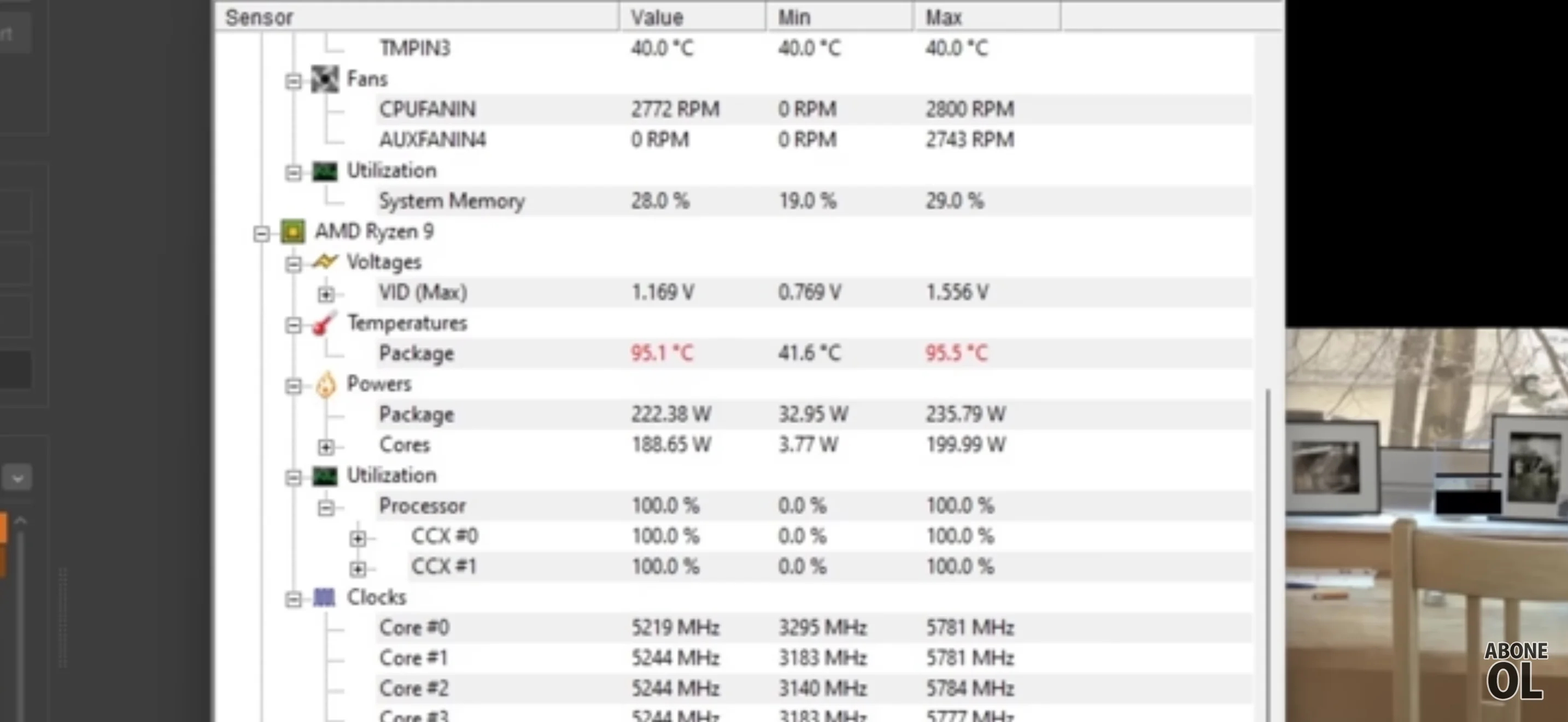
Task: Expand the Cores power entry
Action: 326,447
